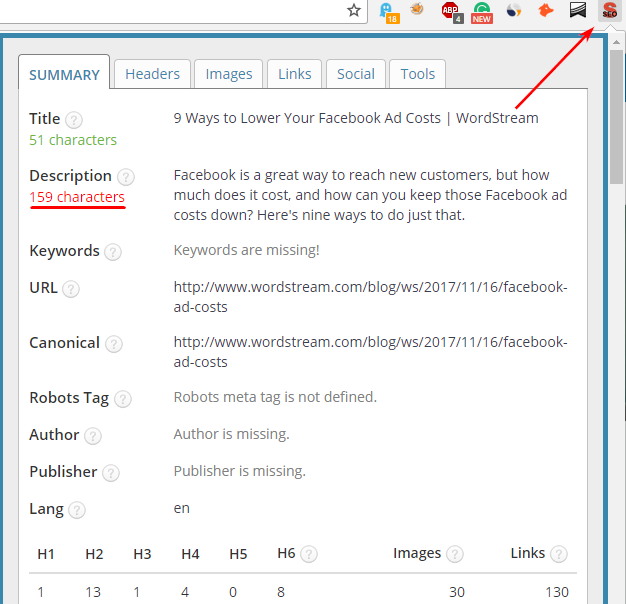Click help icon beside Robots Tag

(x=122, y=399)
